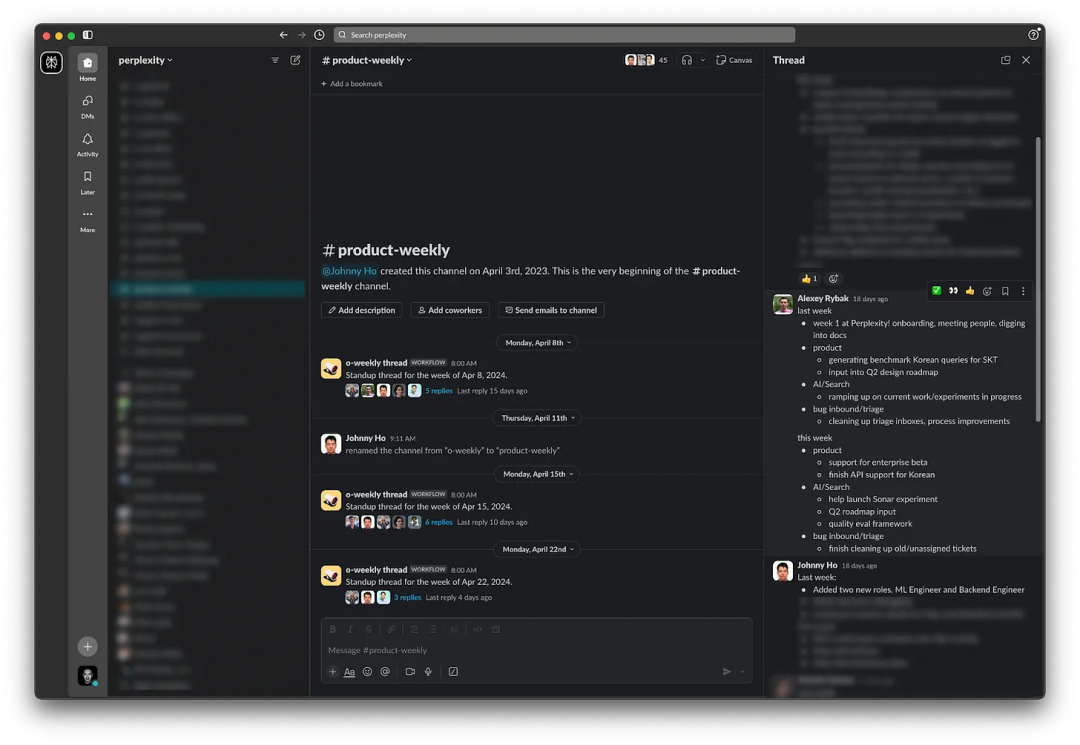Screen dimensions: 1080x745
Task: Save message with the bookmark icon
Action: (x=1005, y=291)
